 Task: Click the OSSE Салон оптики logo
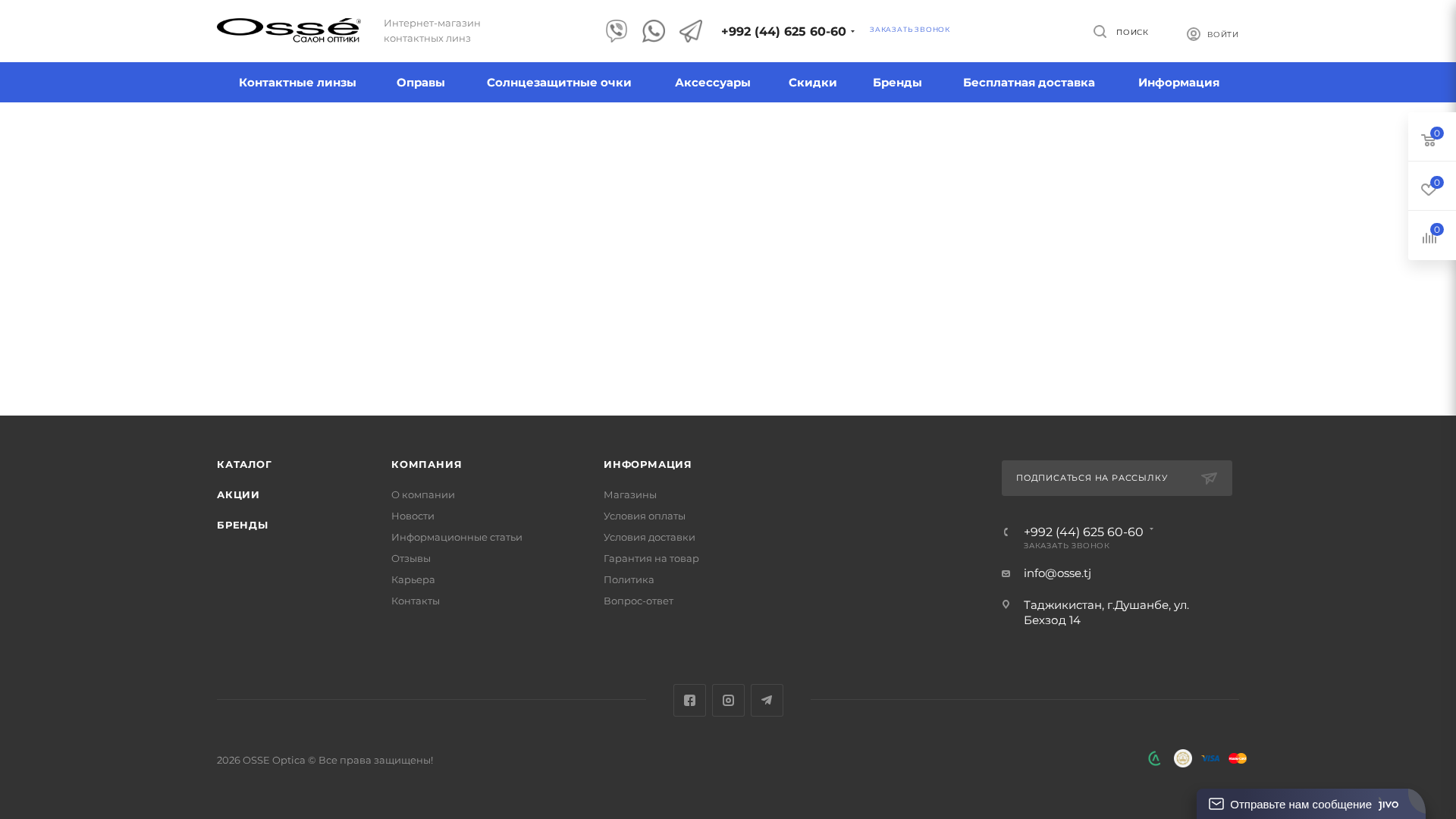pos(289,30)
